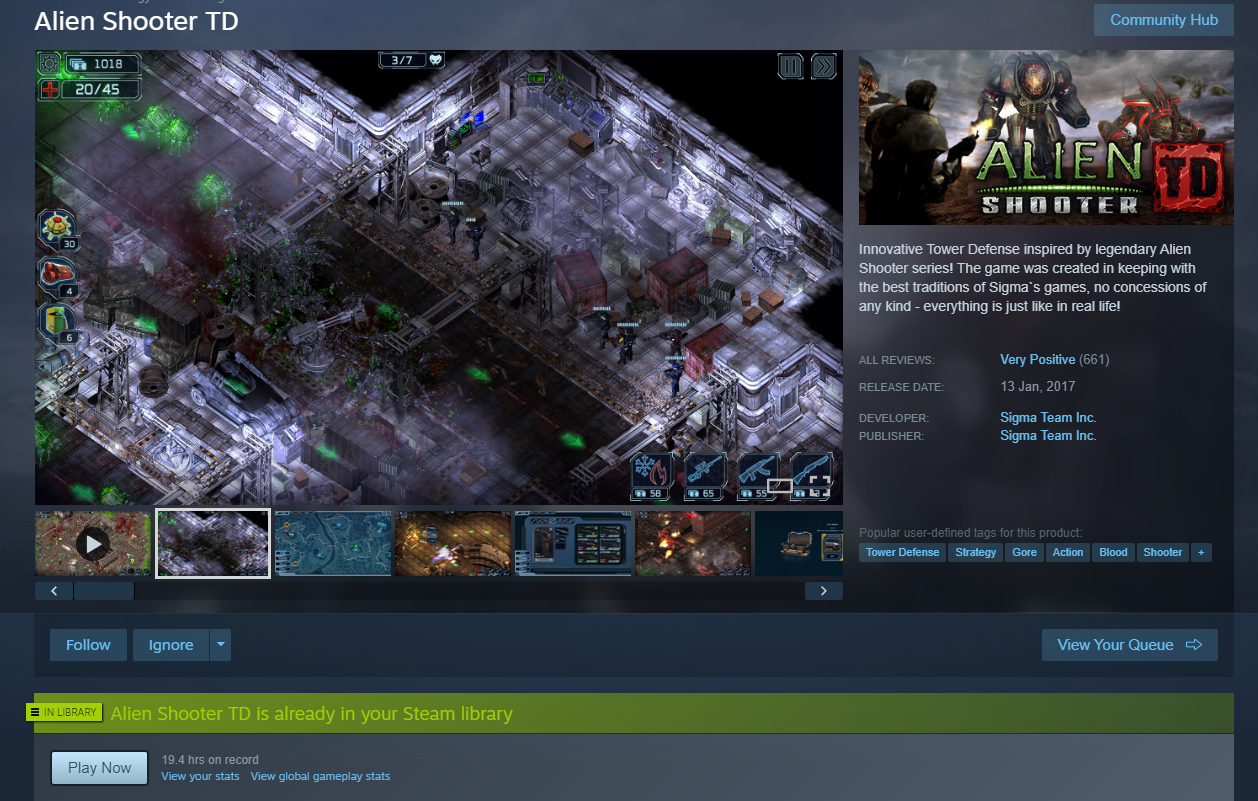Screen dimensions: 1258x801
Task: Open the Very Positive reviews link
Action: (1037, 360)
